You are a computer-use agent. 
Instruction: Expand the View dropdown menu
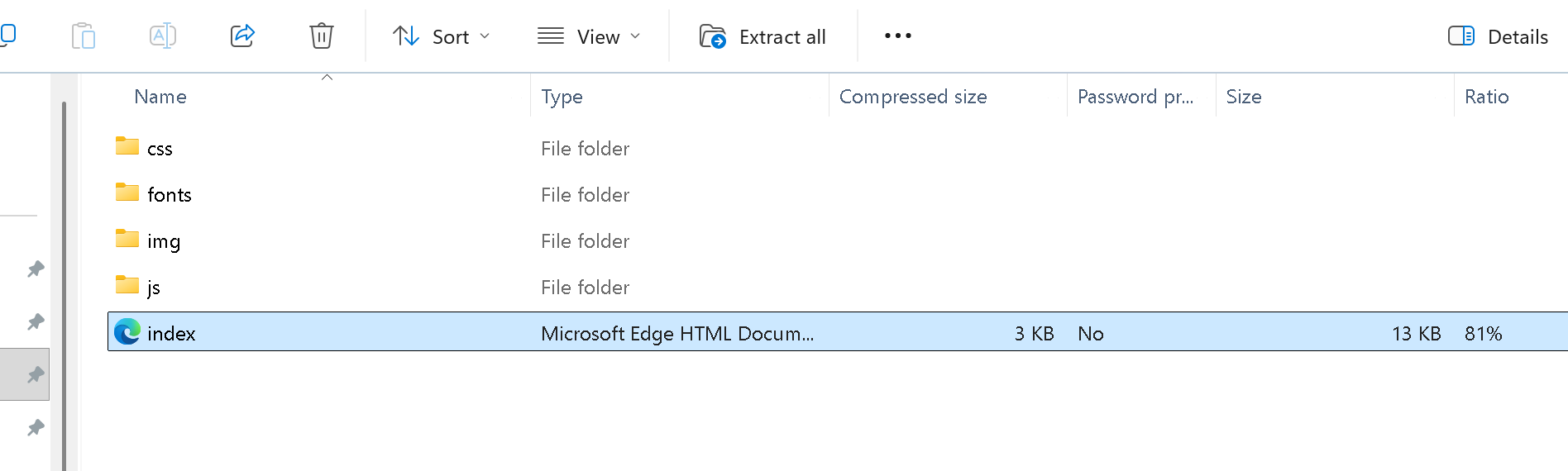[589, 36]
